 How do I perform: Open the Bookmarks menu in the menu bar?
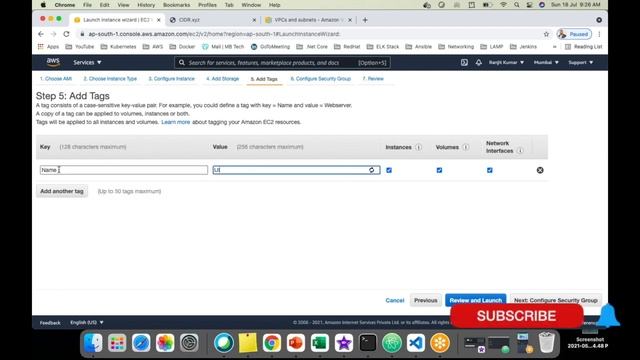pos(176,5)
